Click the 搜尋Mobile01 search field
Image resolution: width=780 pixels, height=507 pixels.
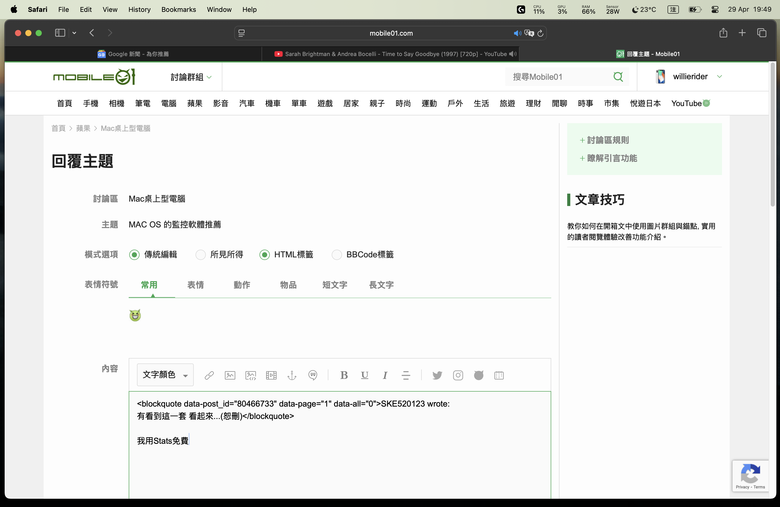pyautogui.click(x=560, y=77)
